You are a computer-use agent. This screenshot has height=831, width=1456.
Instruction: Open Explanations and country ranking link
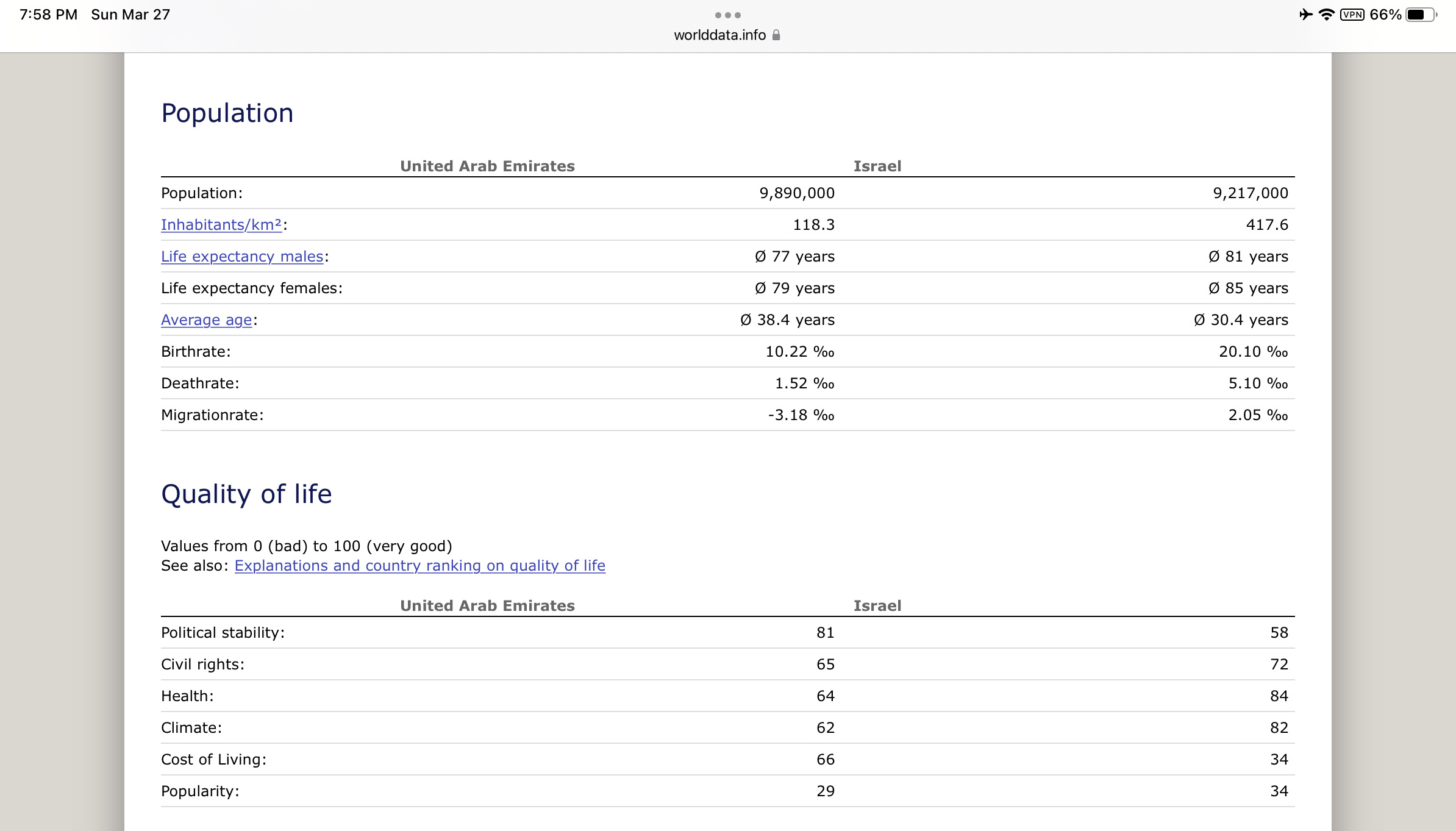coord(419,566)
